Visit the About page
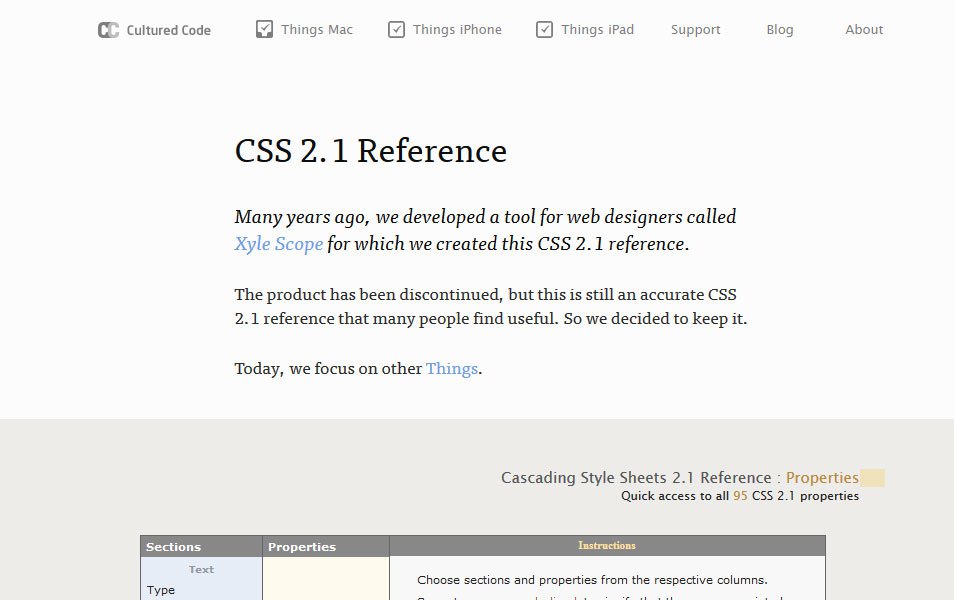 (x=863, y=30)
